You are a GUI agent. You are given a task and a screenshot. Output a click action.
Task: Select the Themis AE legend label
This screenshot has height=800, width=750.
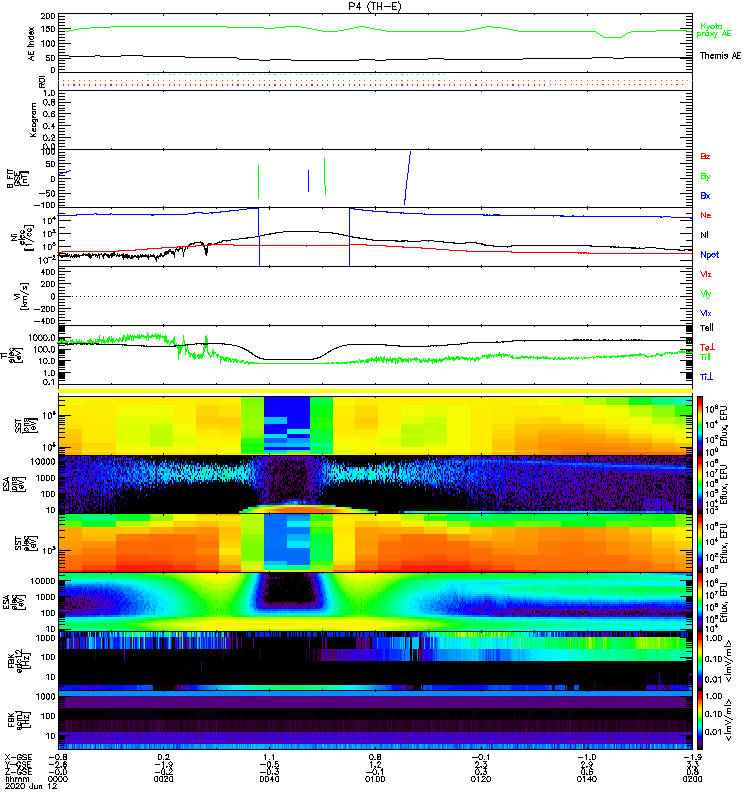(720, 56)
